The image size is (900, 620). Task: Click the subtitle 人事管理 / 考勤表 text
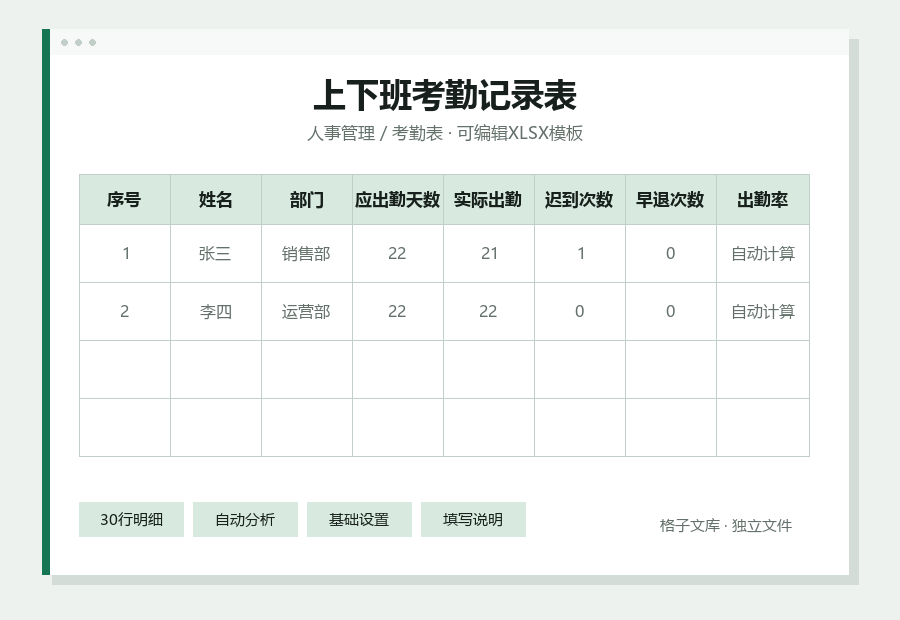375,133
